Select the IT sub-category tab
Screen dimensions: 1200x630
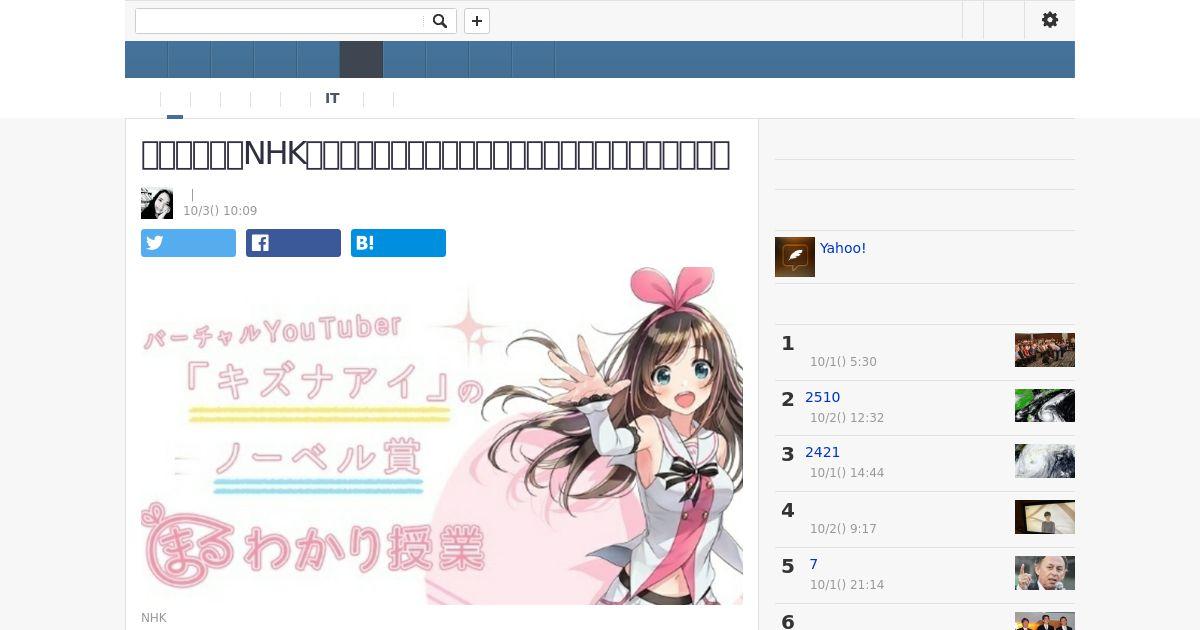[332, 99]
